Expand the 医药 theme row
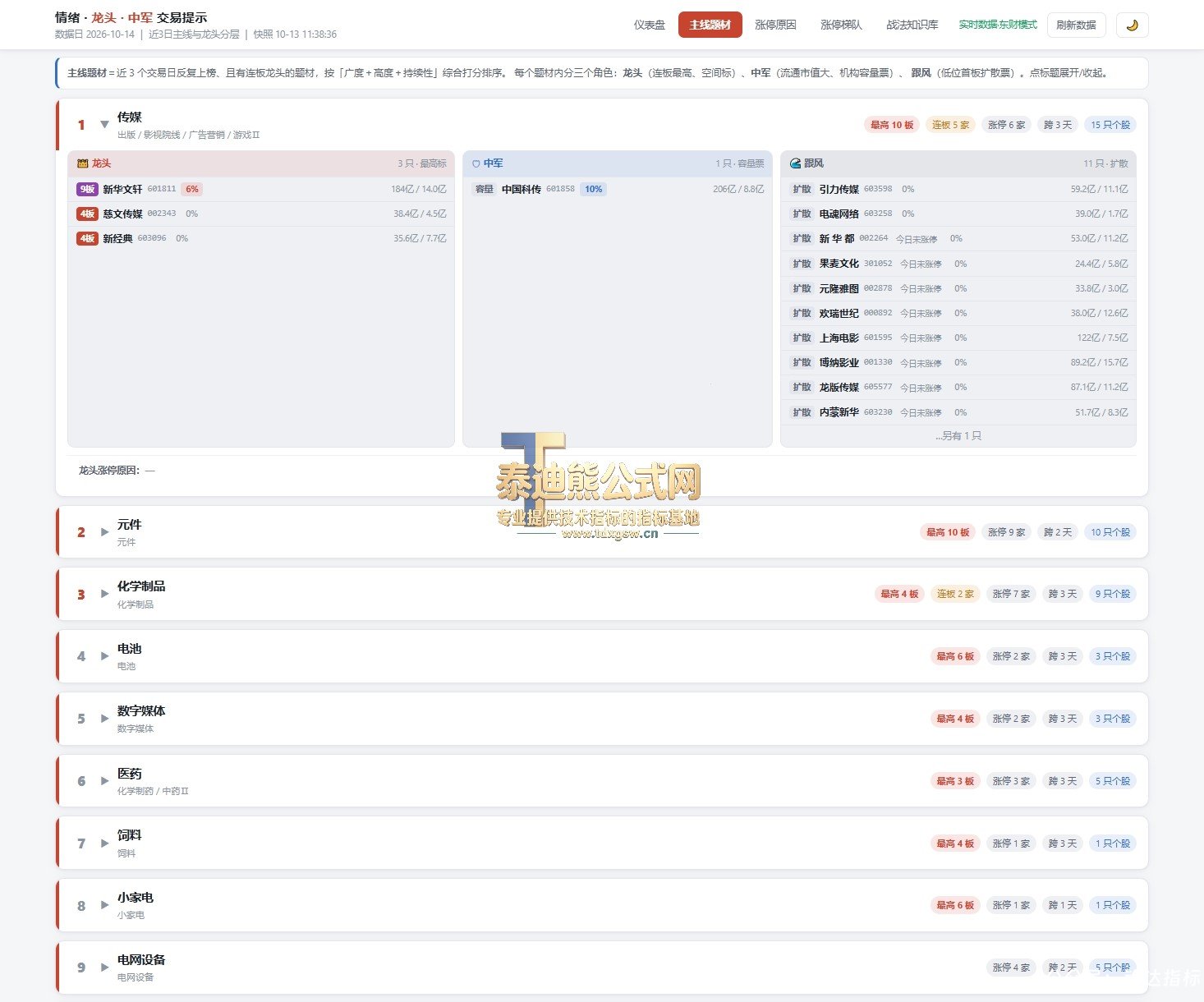The height and width of the screenshot is (1002, 1204). coord(104,781)
